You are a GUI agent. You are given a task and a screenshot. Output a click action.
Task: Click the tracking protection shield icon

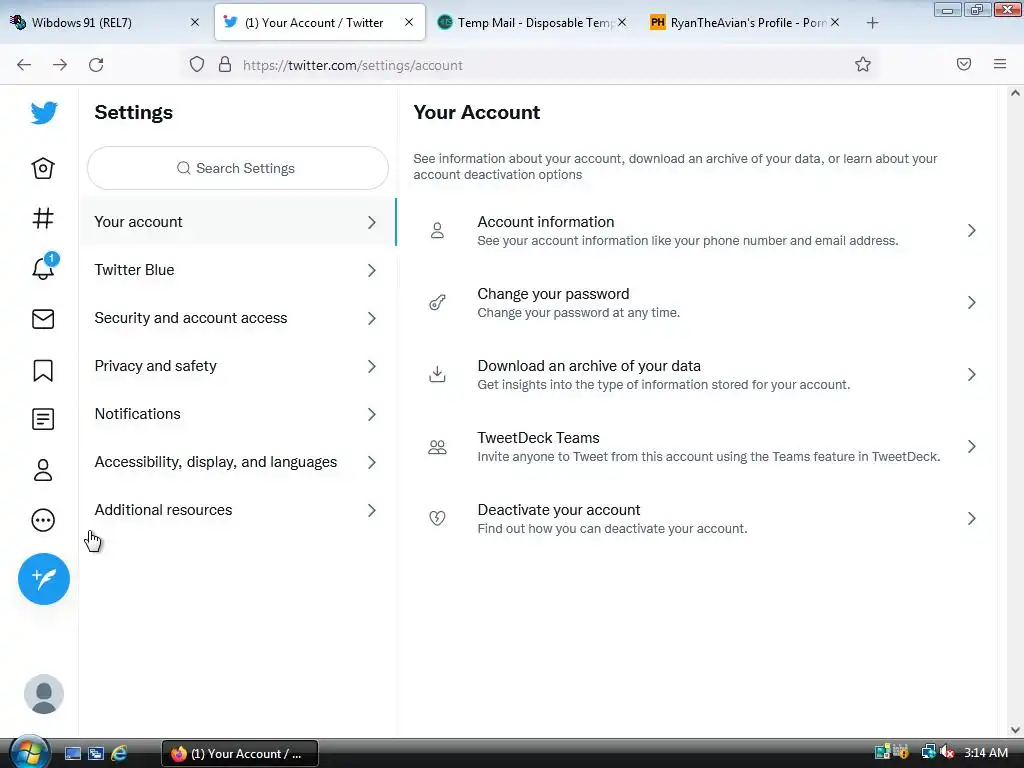(197, 64)
